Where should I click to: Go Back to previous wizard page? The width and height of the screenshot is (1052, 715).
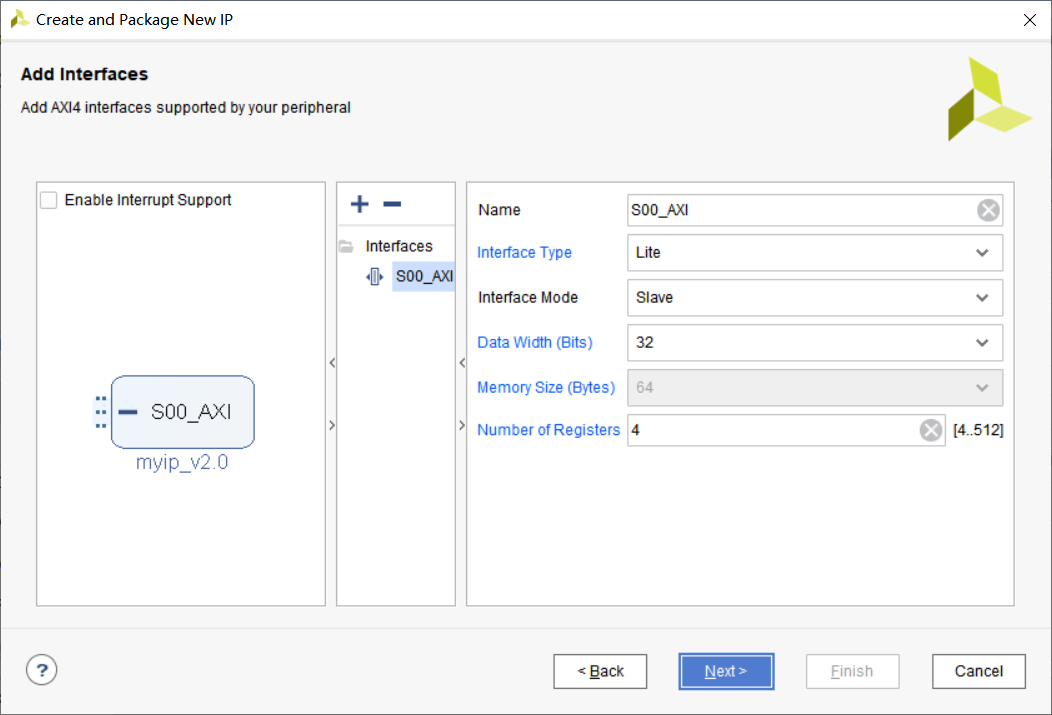pyautogui.click(x=600, y=671)
